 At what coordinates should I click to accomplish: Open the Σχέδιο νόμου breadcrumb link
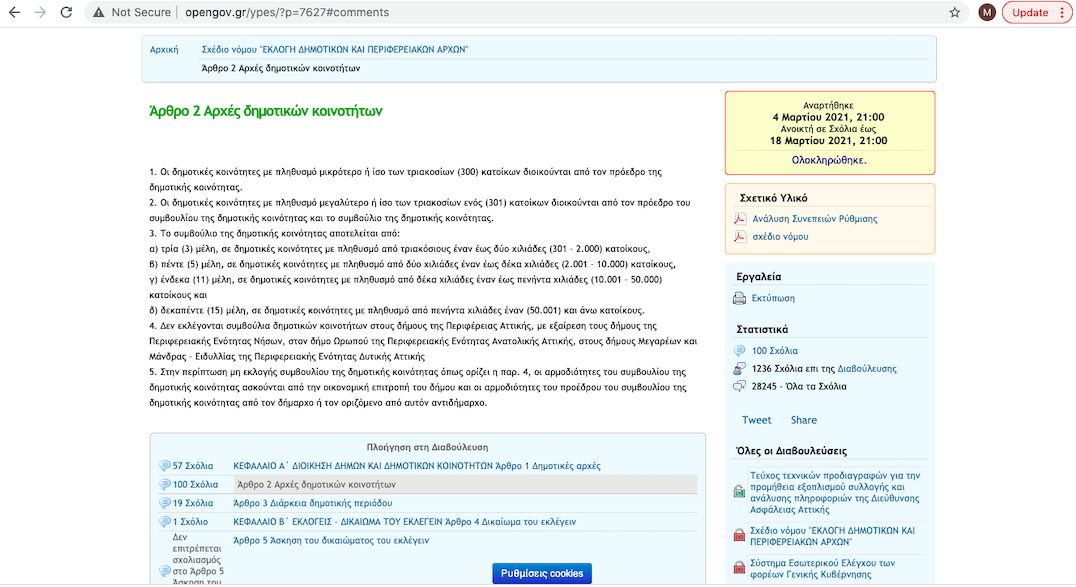coord(335,49)
